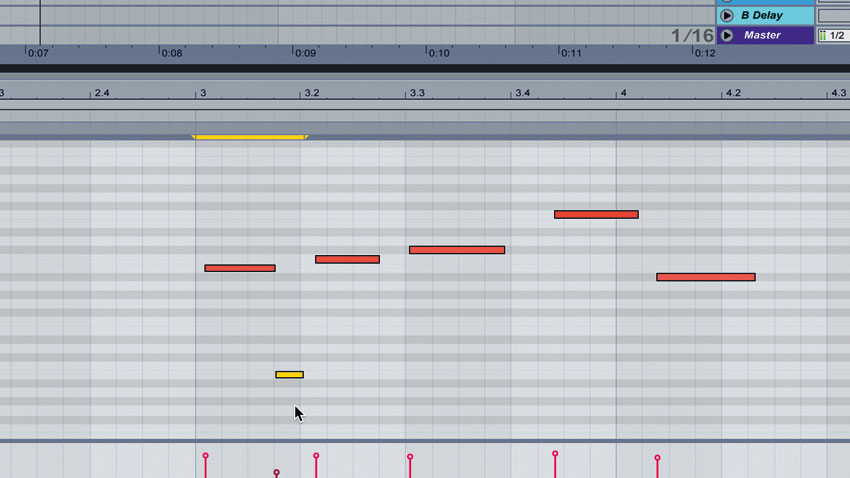Viewport: 850px width, 478px height.
Task: Launch the B Delay return track play button
Action: point(727,16)
